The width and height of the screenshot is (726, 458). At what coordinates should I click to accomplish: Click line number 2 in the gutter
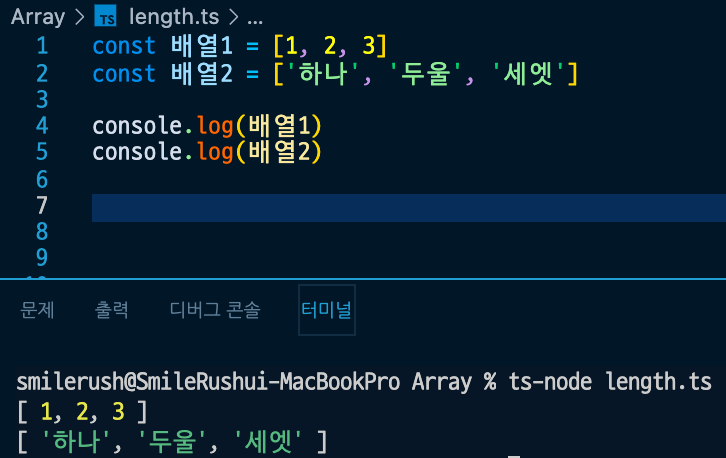pos(42,73)
